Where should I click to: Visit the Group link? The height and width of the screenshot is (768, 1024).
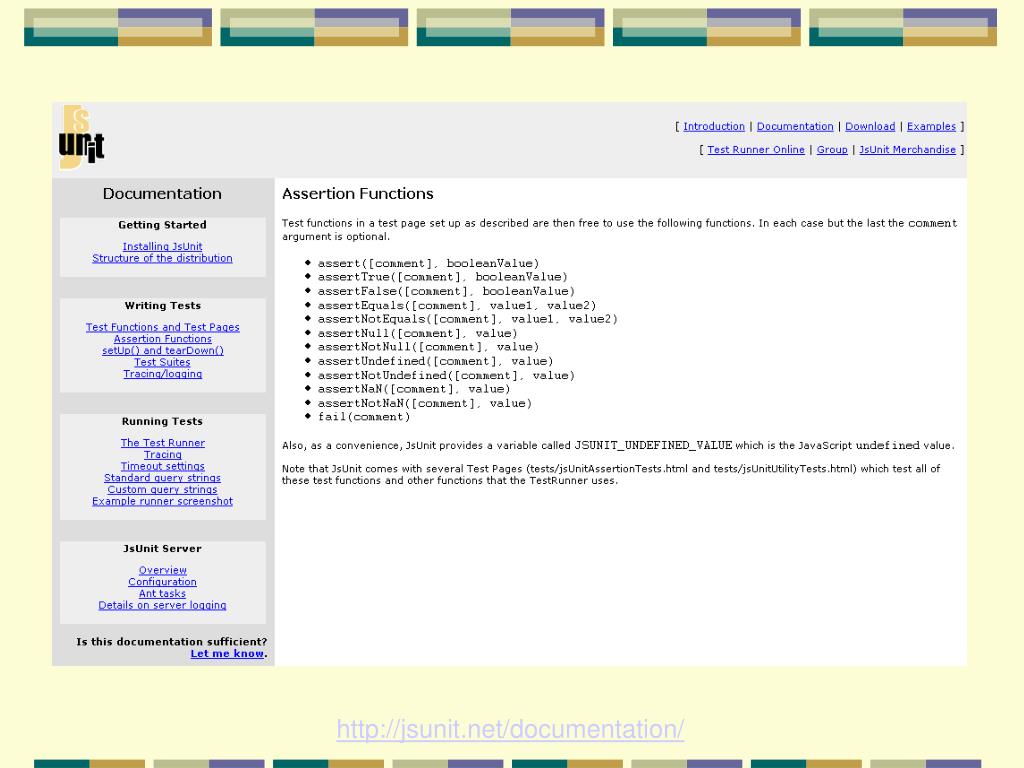(x=832, y=150)
